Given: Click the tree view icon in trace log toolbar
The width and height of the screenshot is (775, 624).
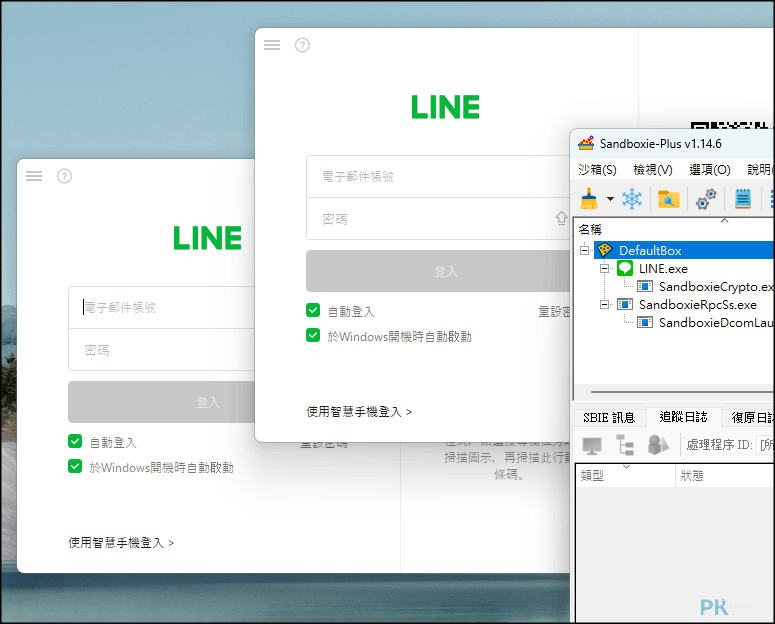Looking at the screenshot, I should coord(625,445).
